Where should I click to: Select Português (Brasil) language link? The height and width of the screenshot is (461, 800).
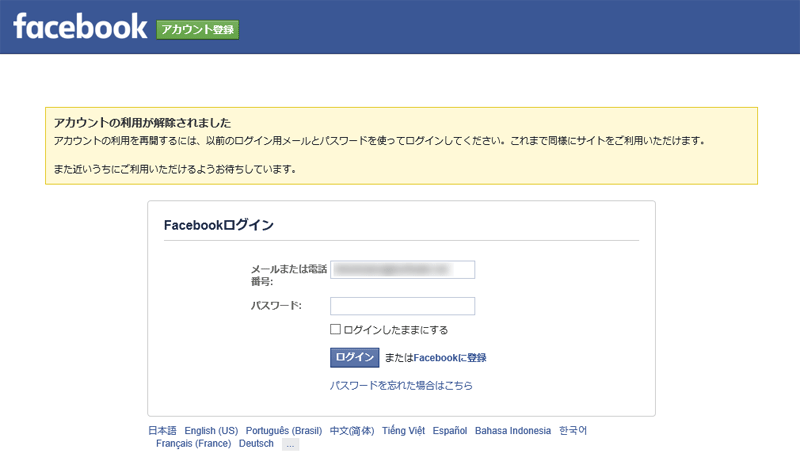(x=284, y=430)
